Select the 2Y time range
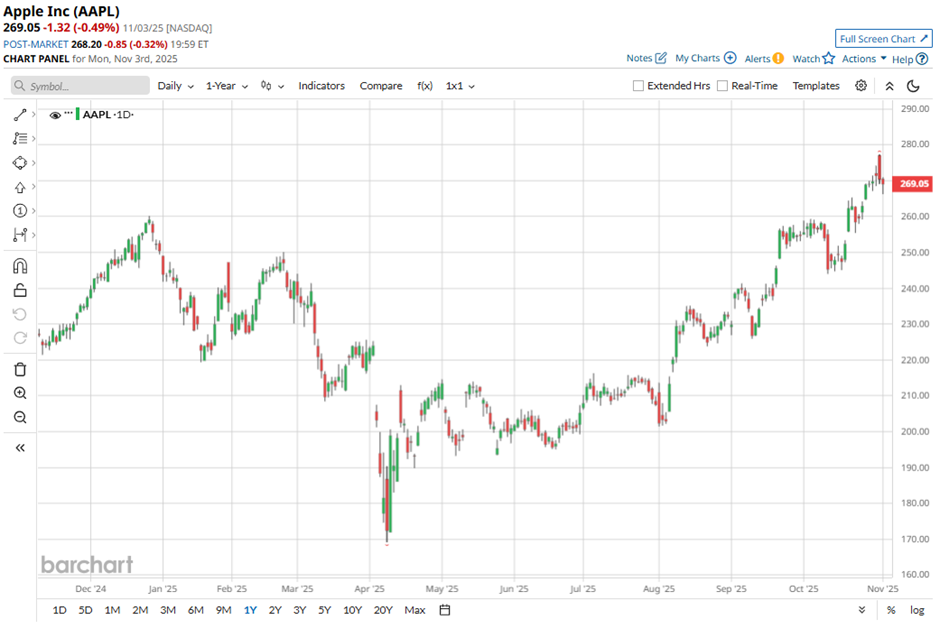Image resolution: width=940 pixels, height=629 pixels. pos(275,610)
